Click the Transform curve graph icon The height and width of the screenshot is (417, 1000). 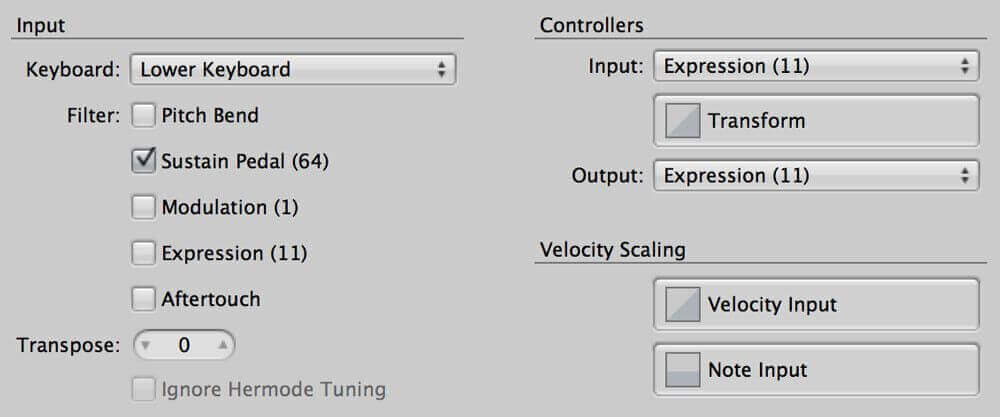(x=682, y=121)
